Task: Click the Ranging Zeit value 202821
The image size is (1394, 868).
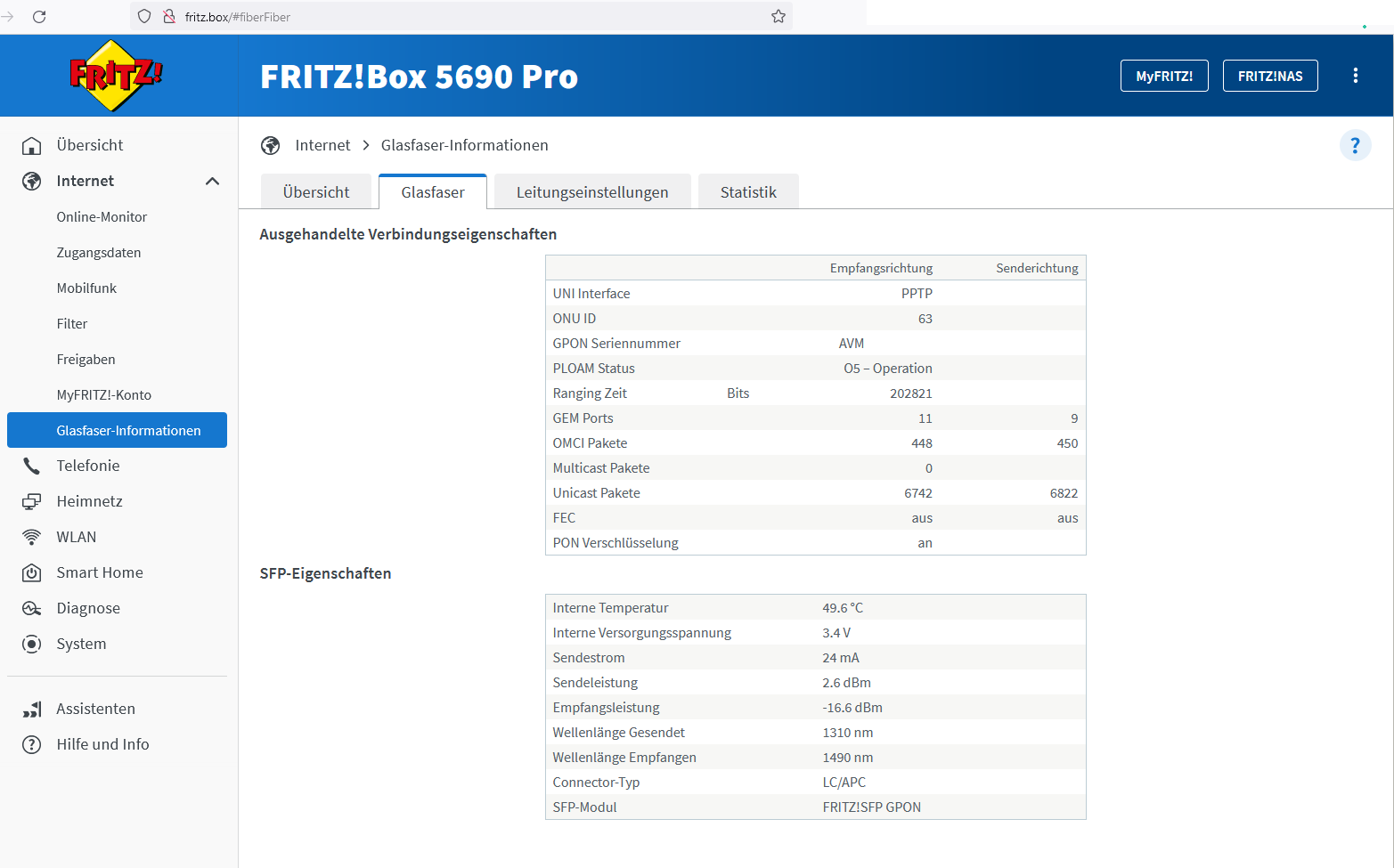Action: (x=911, y=393)
